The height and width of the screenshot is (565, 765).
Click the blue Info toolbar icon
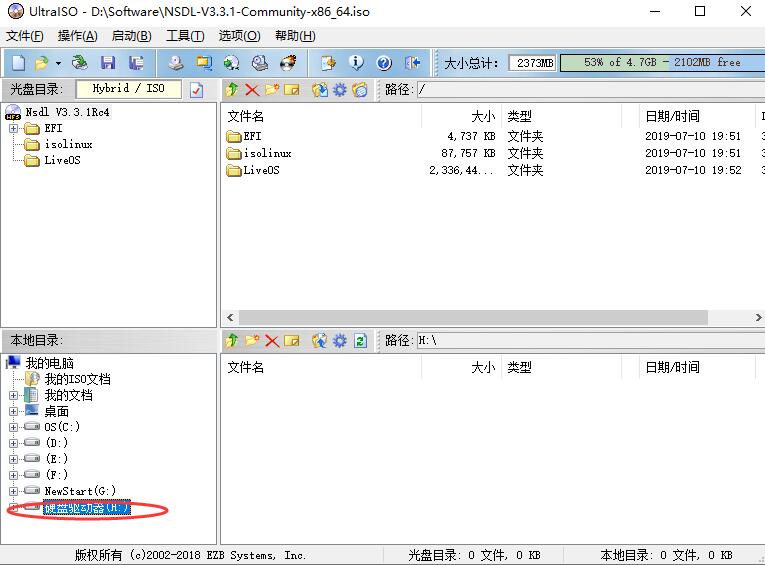coord(356,63)
